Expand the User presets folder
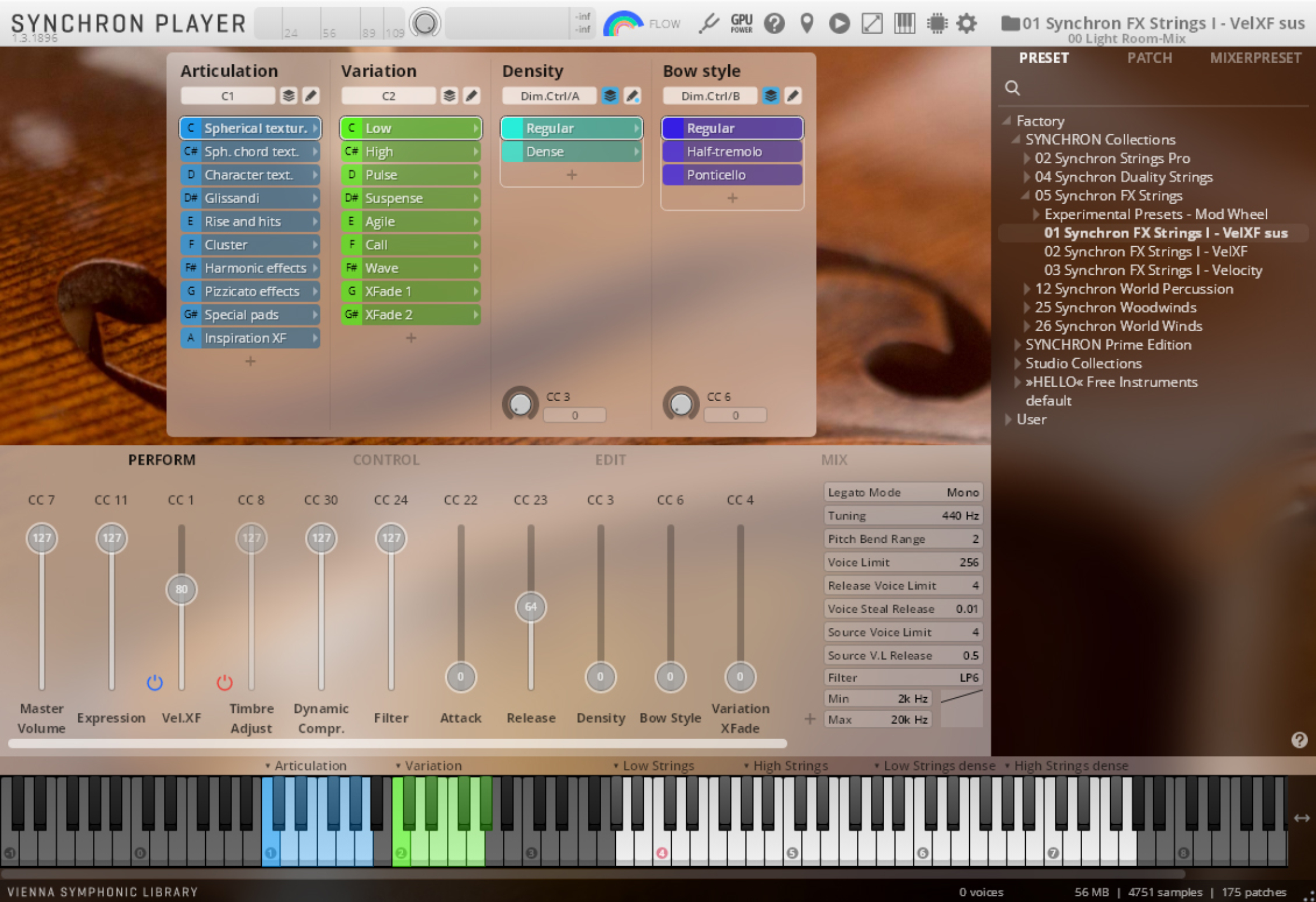 point(1008,419)
